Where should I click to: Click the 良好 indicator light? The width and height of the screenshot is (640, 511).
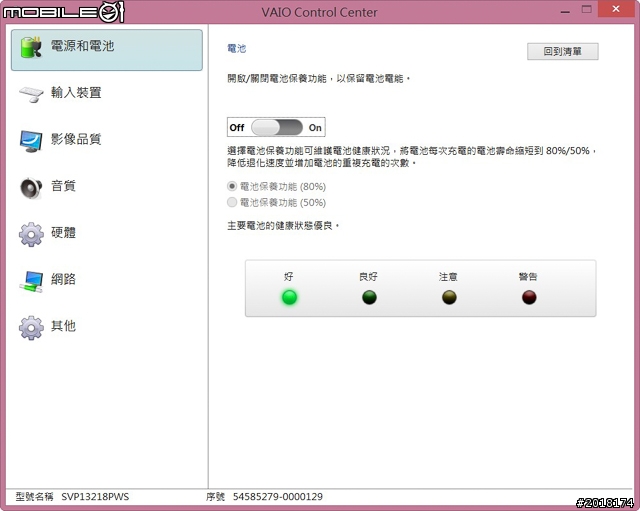click(x=369, y=297)
